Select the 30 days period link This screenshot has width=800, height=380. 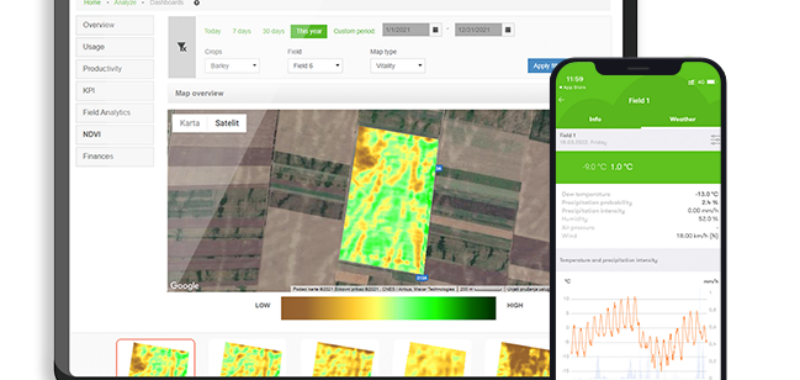(273, 31)
